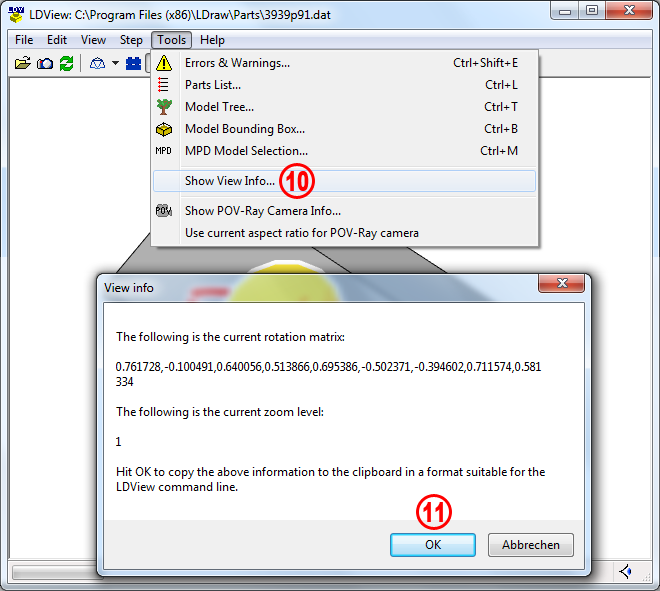
Task: Click the Parts List menu icon
Action: (163, 85)
